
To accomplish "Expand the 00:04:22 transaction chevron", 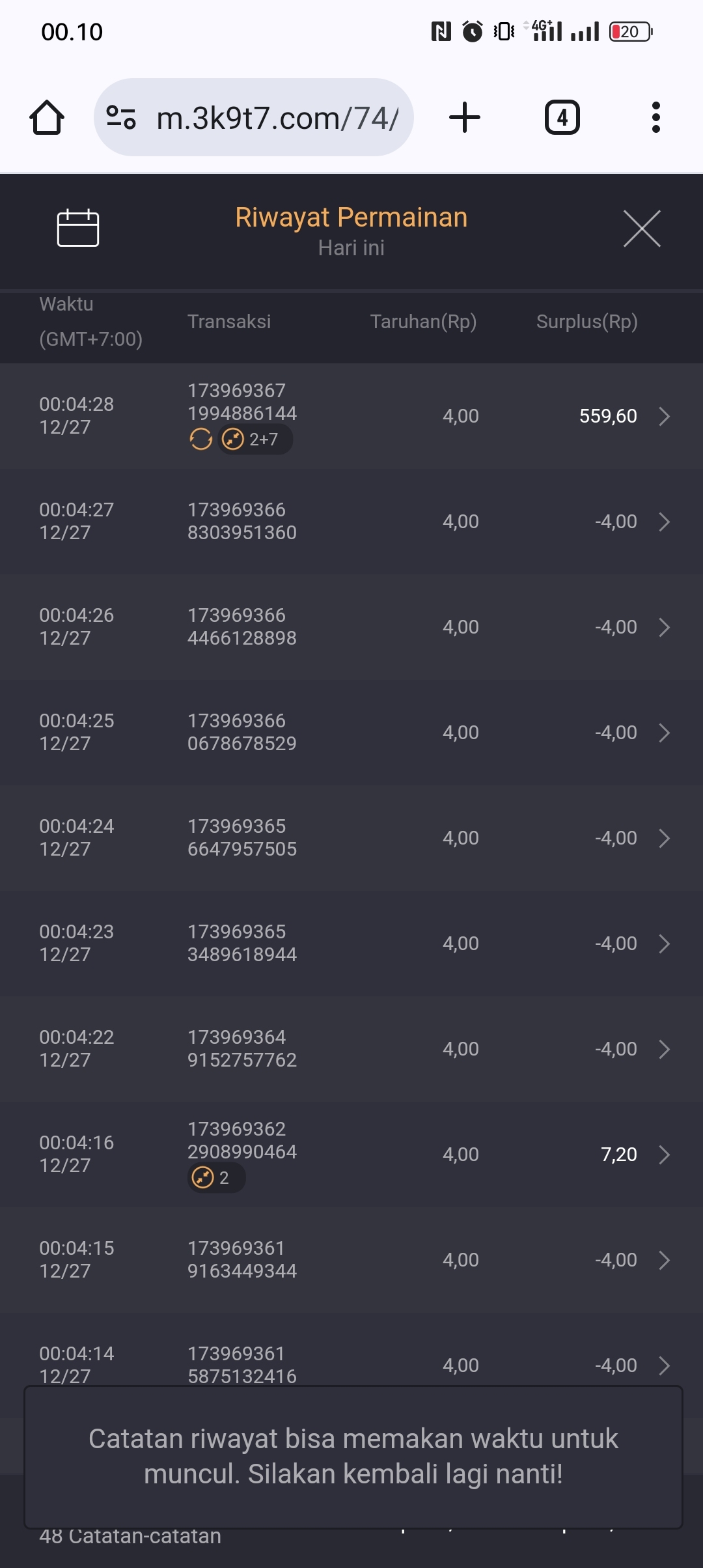I will pyautogui.click(x=664, y=1049).
